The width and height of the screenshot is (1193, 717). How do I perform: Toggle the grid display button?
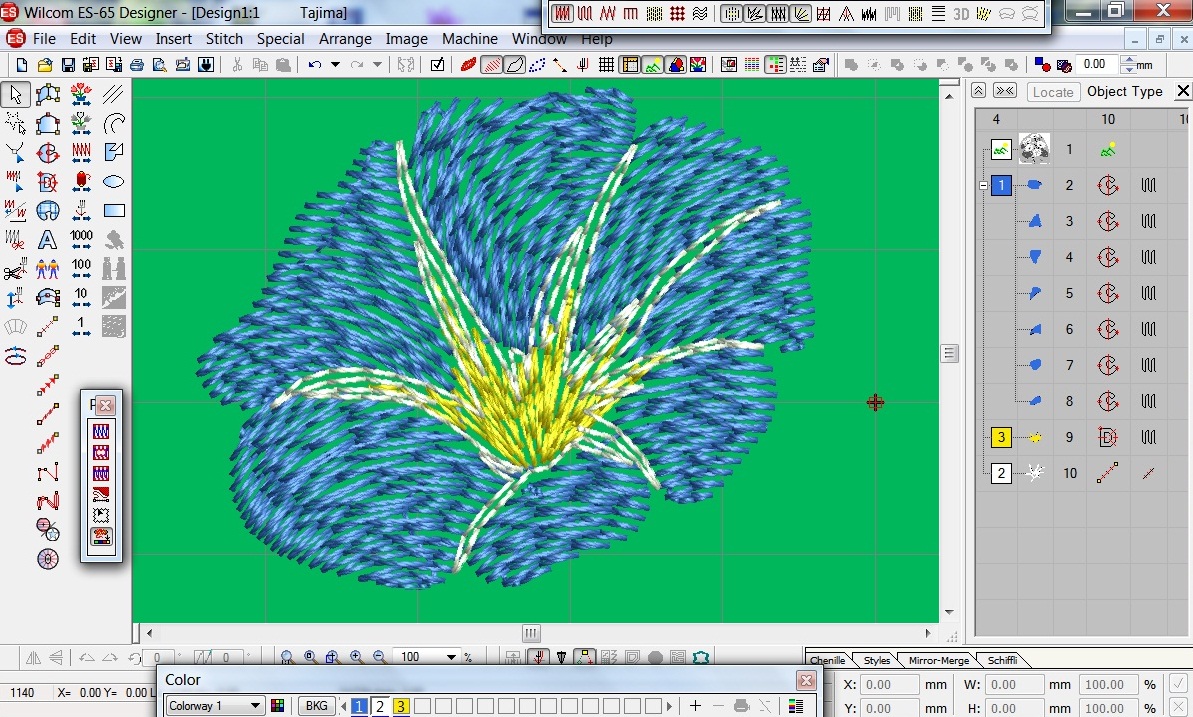click(x=606, y=65)
